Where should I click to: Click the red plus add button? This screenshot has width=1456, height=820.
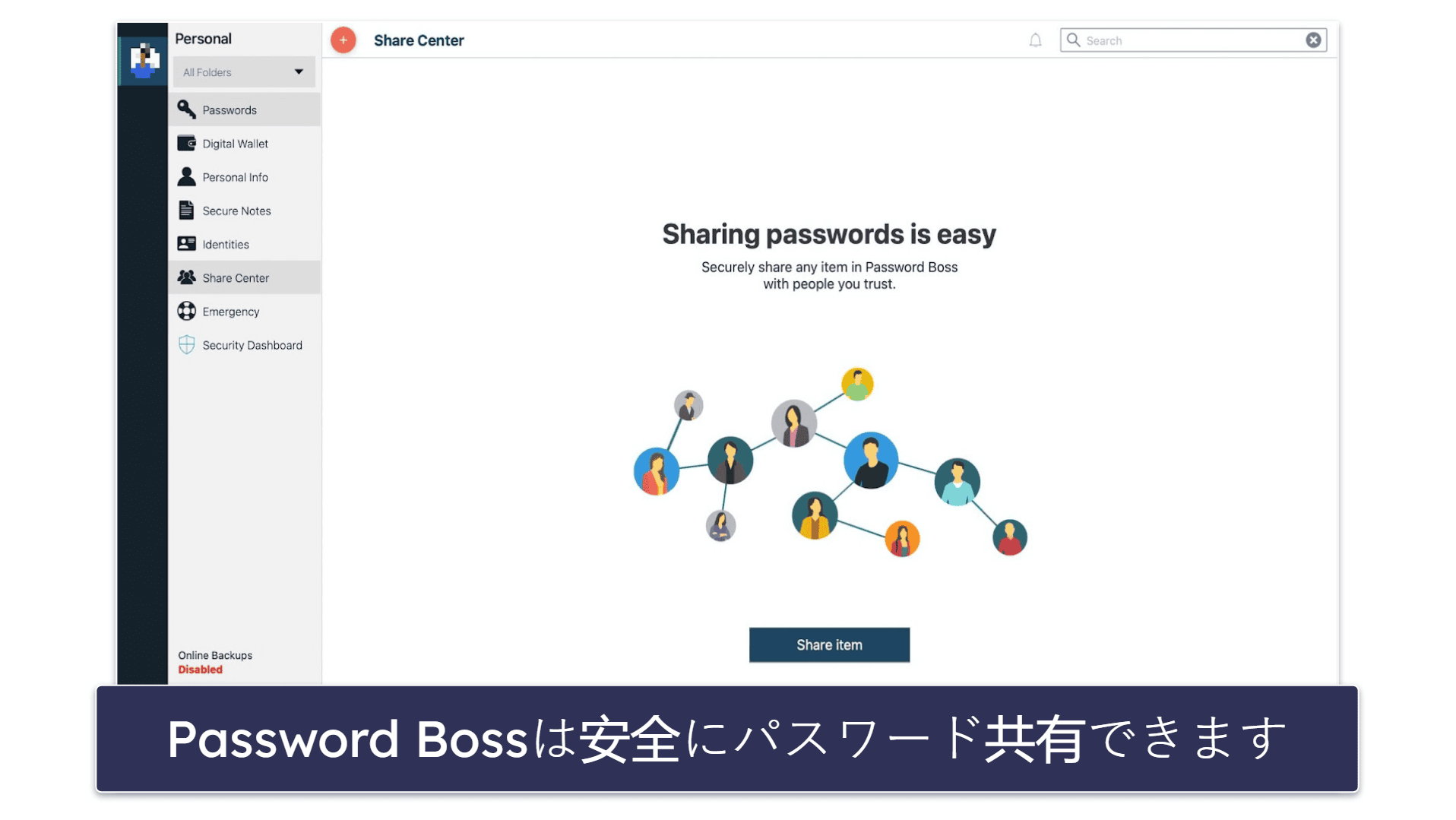click(x=343, y=40)
